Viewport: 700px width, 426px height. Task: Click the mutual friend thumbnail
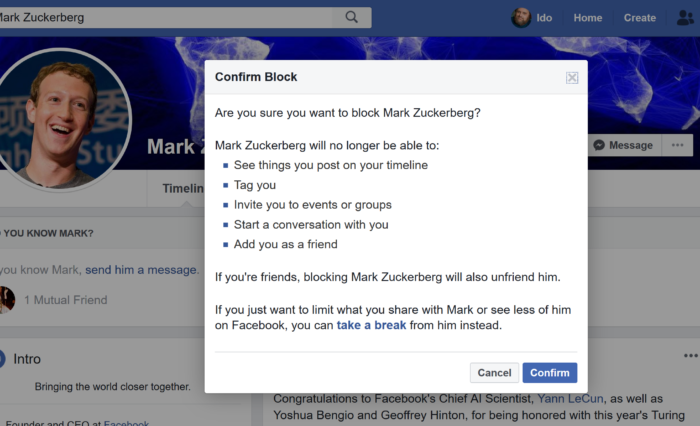6,299
